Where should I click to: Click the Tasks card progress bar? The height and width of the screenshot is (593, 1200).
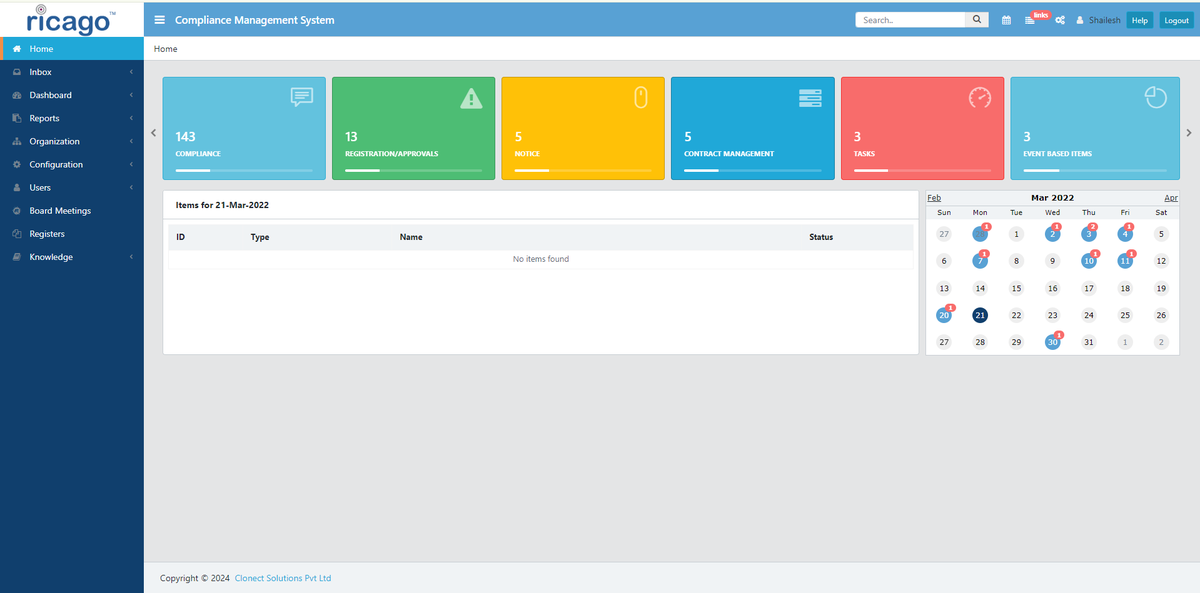[922, 171]
